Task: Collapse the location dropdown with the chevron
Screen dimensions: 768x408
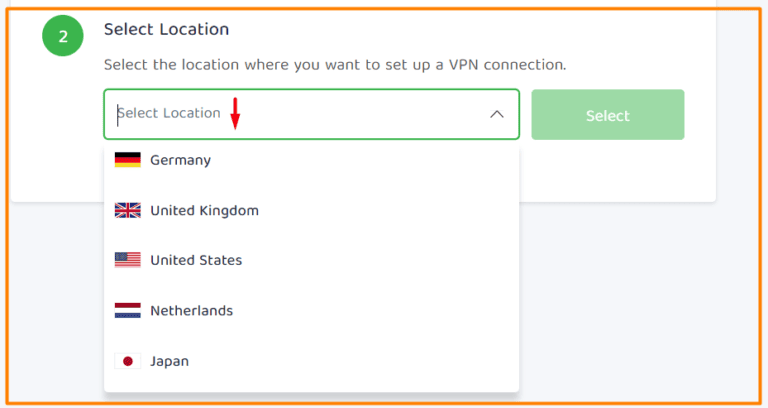Action: coord(497,114)
